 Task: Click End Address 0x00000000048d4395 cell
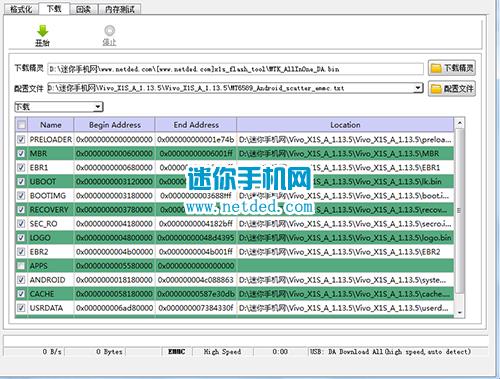(196, 238)
